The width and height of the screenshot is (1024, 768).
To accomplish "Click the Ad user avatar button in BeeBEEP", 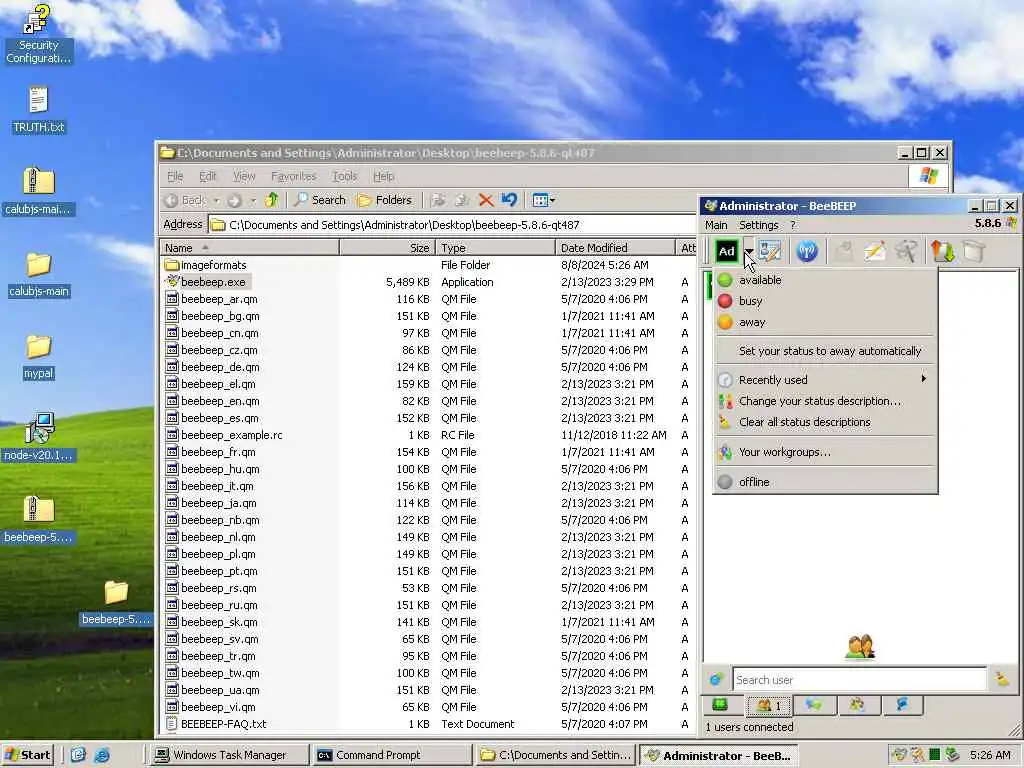I will [x=726, y=251].
